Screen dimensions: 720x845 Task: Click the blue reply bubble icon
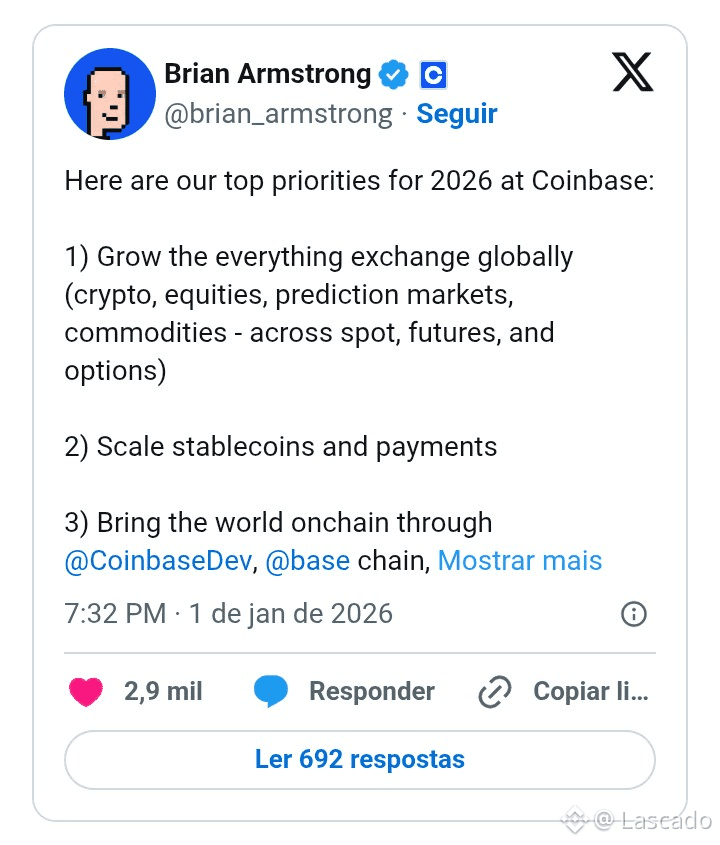pyautogui.click(x=271, y=691)
